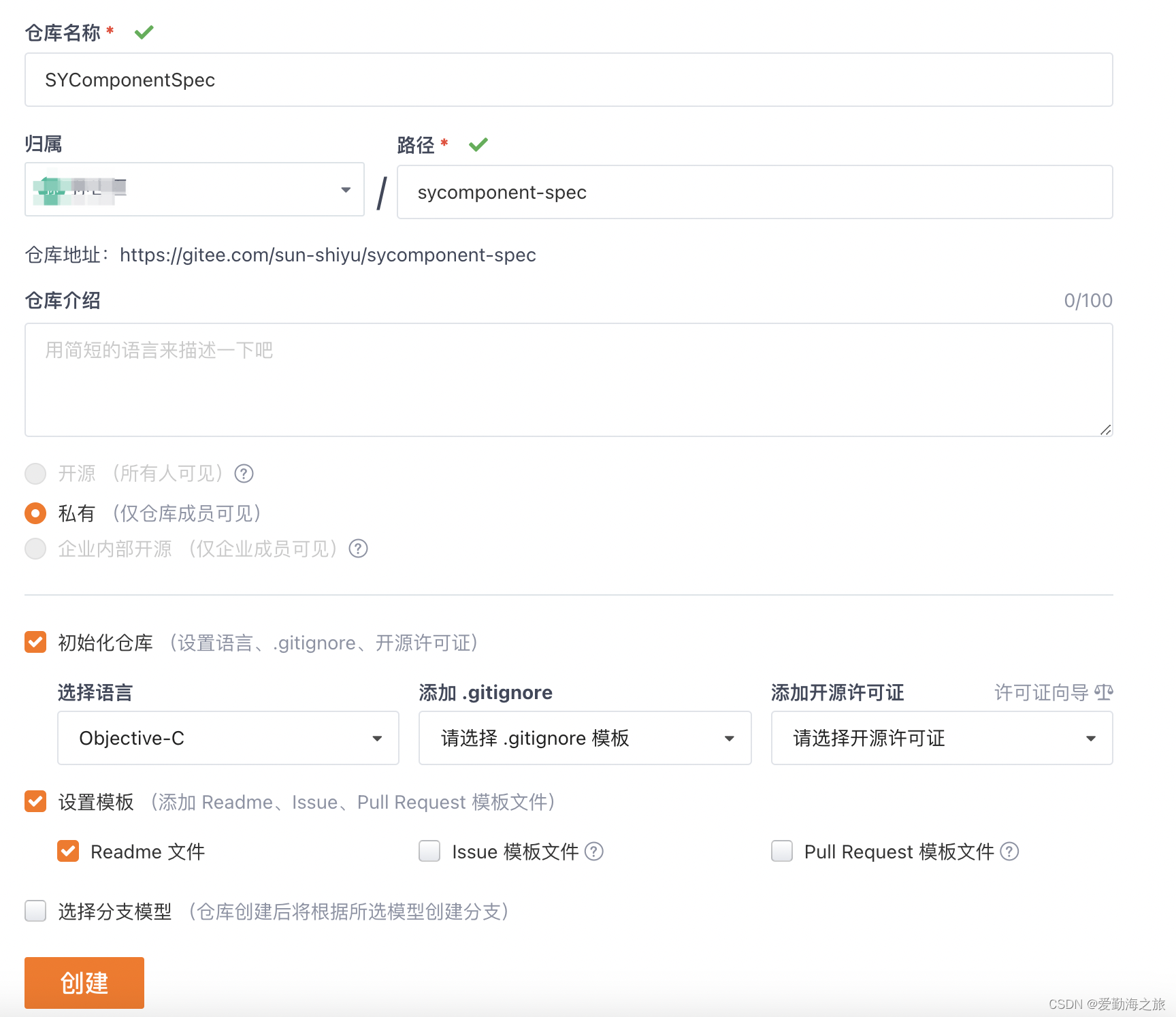Click green checkmark next to 路径
The width and height of the screenshot is (1176, 1017).
coord(478,144)
